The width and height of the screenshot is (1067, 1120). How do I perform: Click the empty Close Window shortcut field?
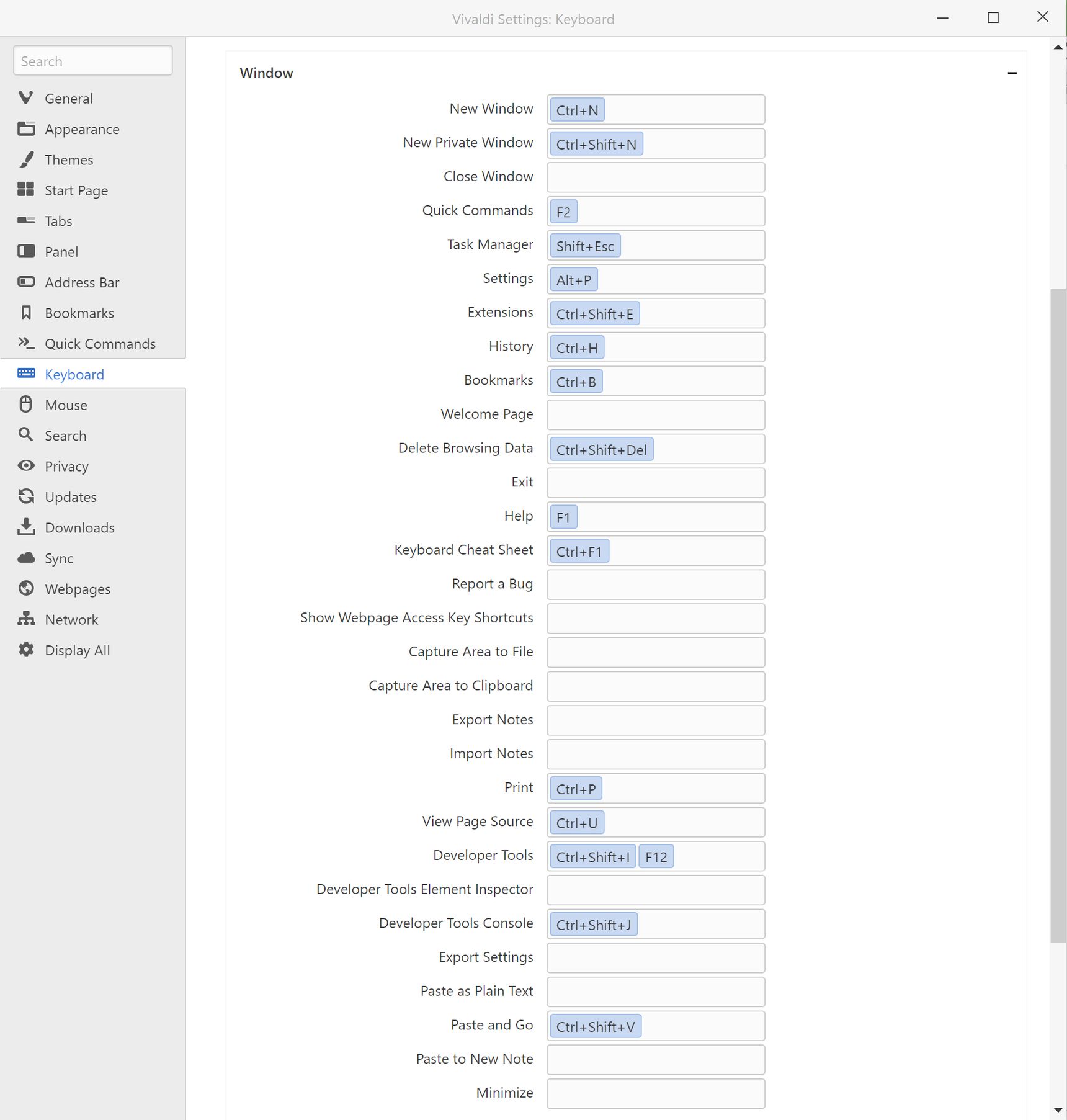(656, 177)
